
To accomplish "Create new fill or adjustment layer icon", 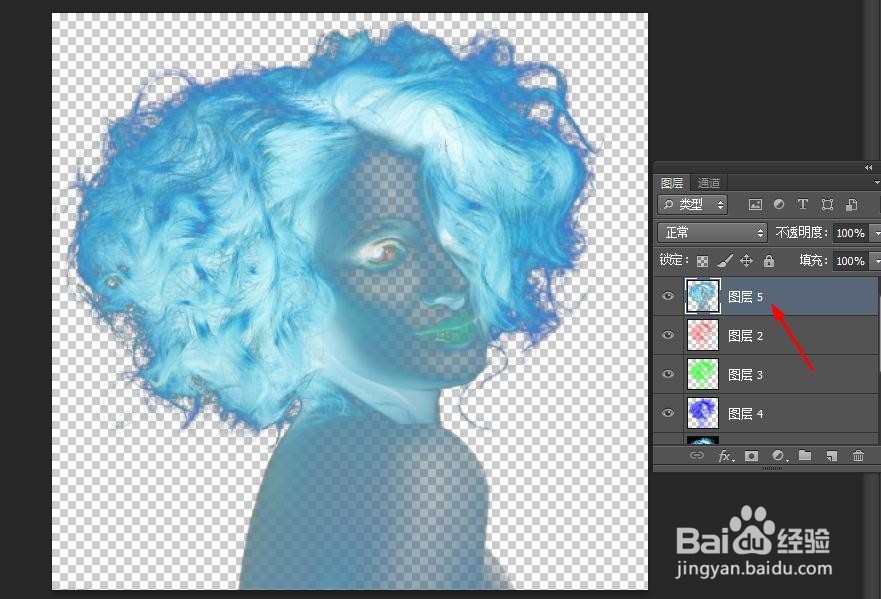I will (x=778, y=456).
